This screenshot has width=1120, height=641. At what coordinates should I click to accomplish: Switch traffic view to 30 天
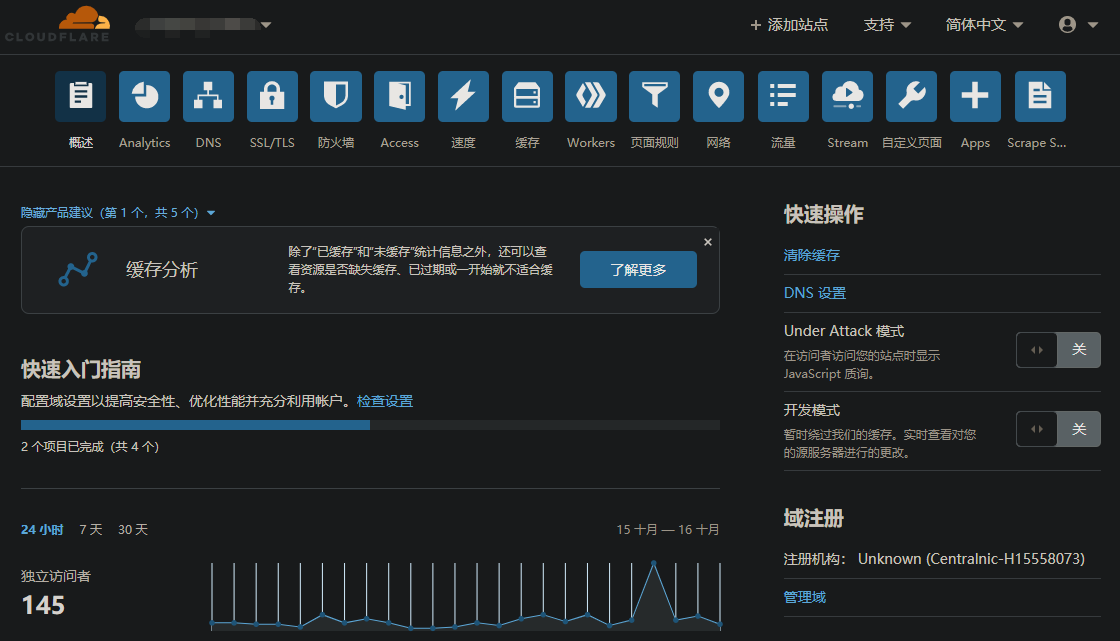coord(133,529)
